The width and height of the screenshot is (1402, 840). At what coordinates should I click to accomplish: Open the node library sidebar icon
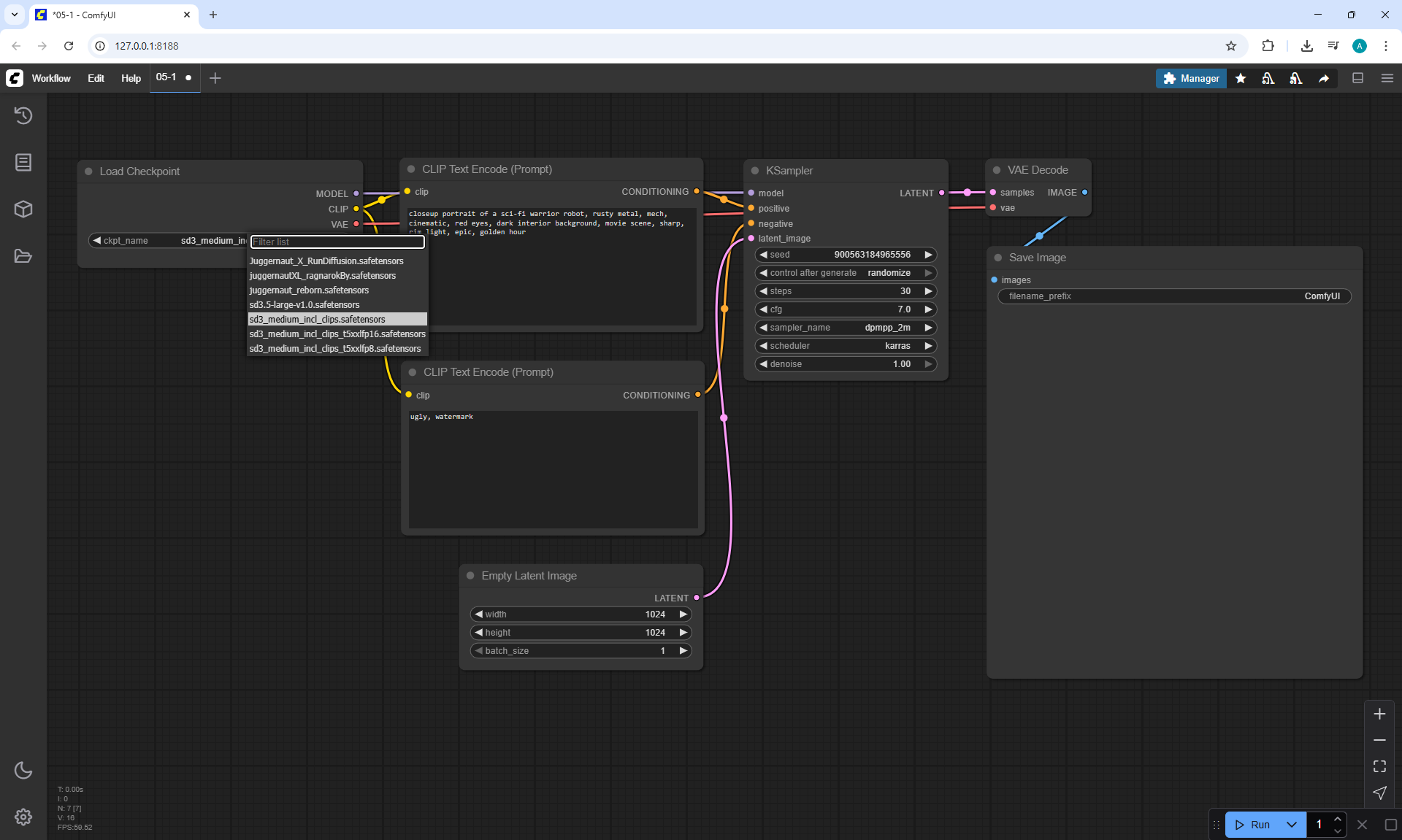click(23, 162)
